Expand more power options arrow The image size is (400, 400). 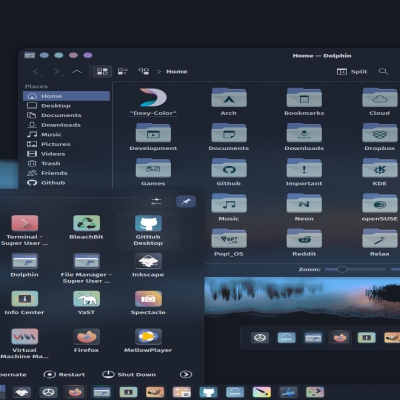[x=186, y=374]
